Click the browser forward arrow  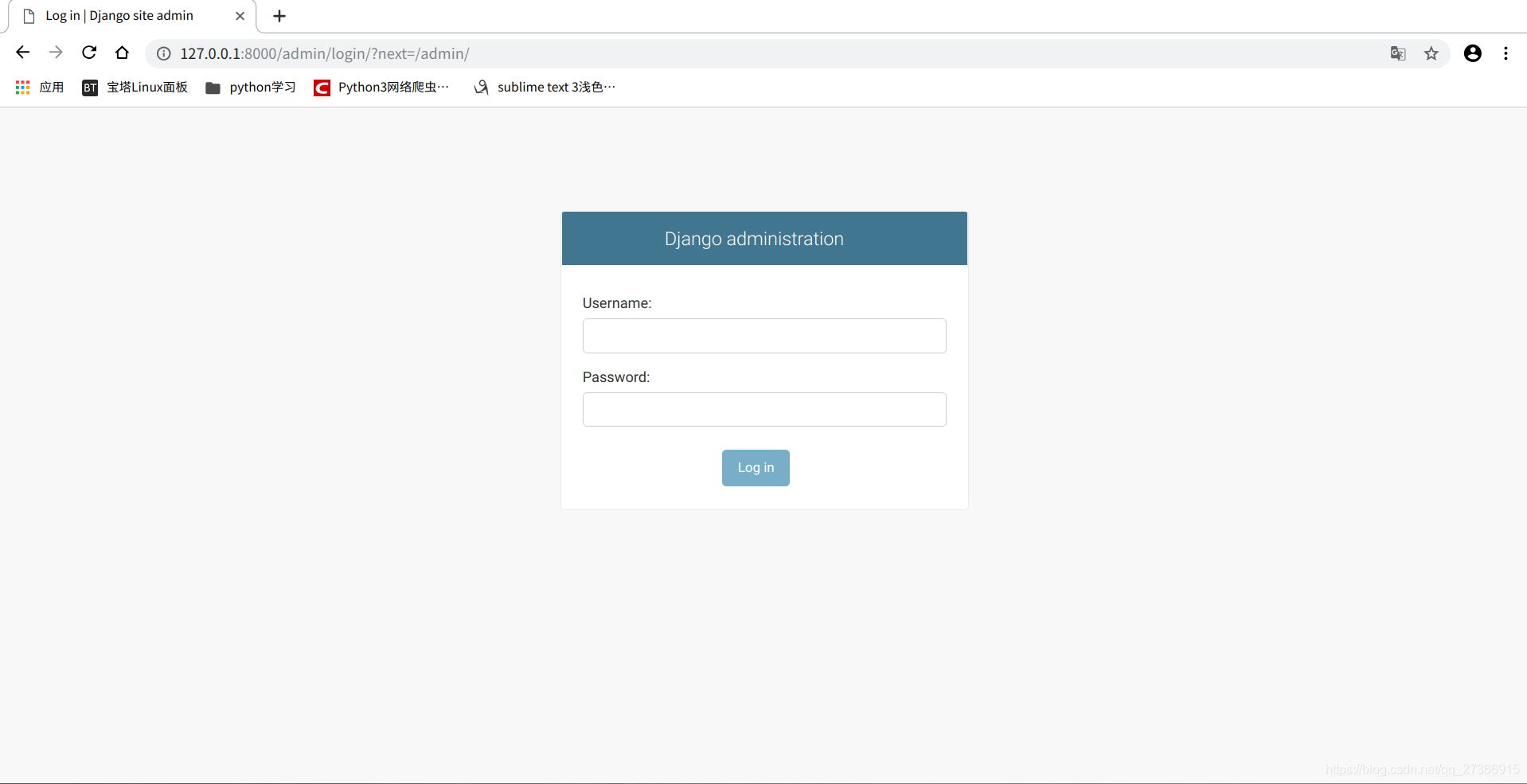(56, 53)
